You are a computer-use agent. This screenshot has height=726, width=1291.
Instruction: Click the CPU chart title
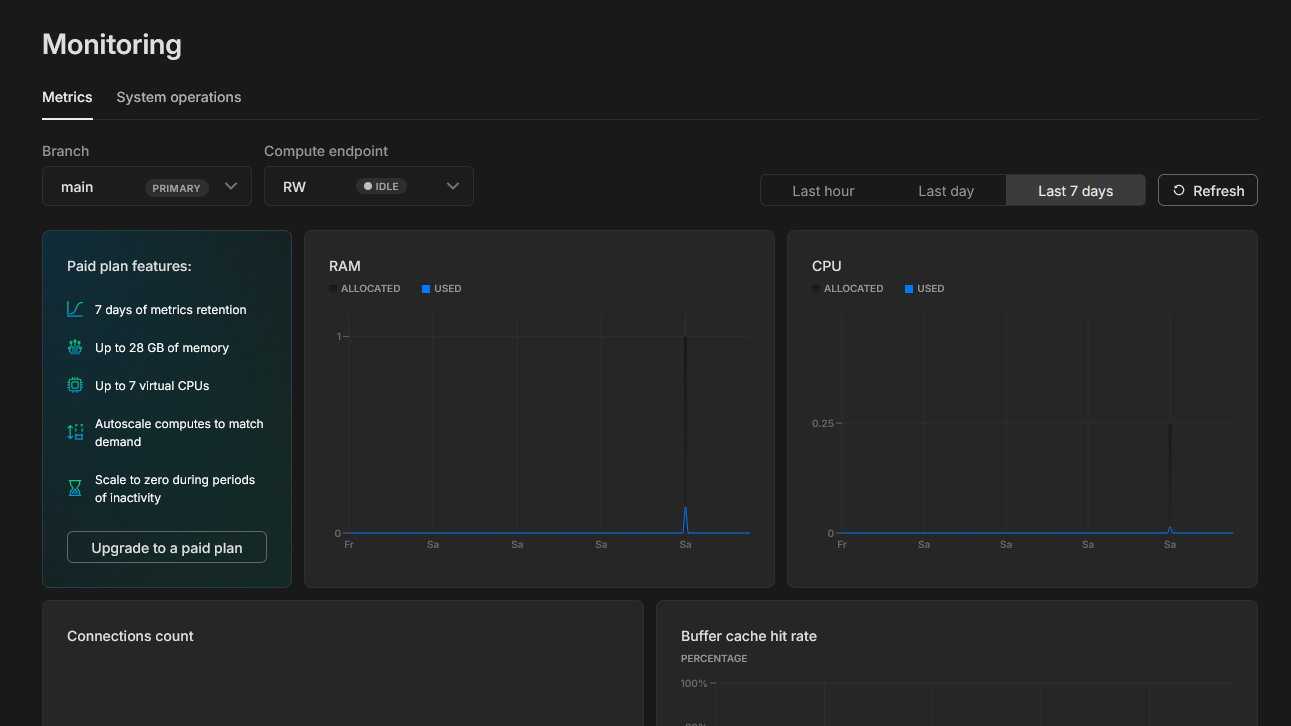click(827, 266)
